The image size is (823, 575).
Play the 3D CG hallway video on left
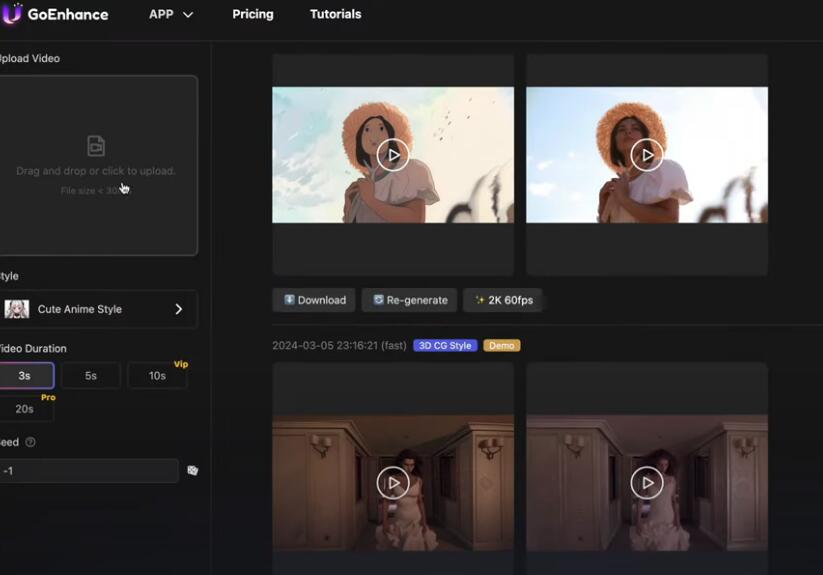[393, 483]
